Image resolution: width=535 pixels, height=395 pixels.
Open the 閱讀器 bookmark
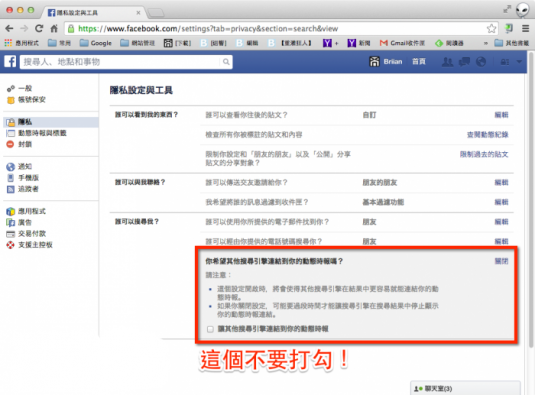click(449, 43)
